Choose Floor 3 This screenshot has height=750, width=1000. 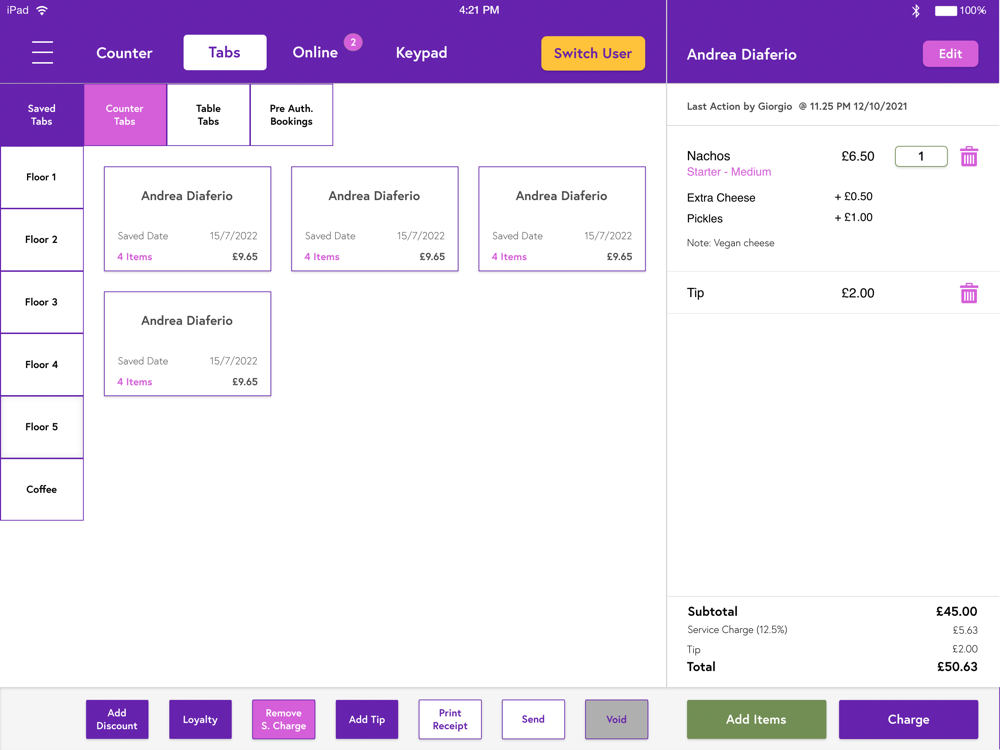pos(41,302)
